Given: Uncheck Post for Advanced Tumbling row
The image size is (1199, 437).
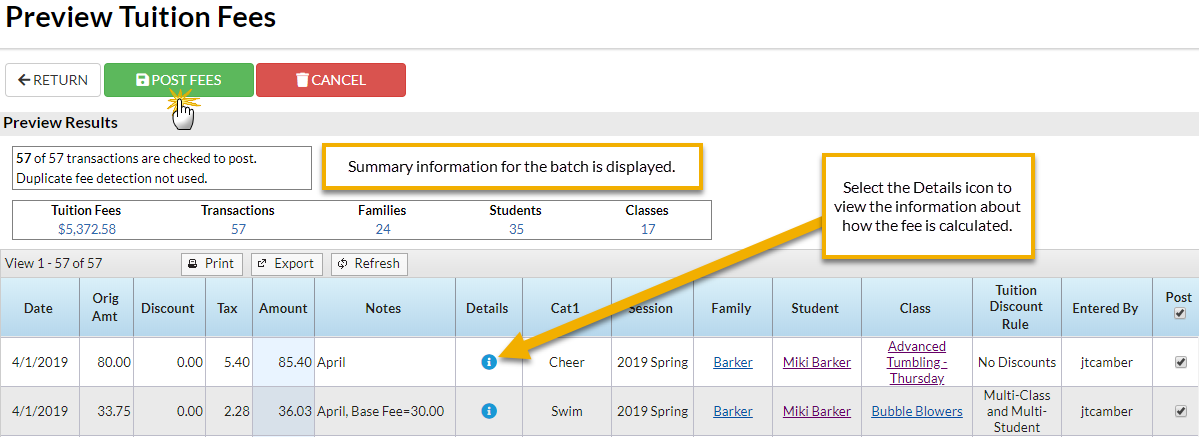Looking at the screenshot, I should click(x=1179, y=362).
